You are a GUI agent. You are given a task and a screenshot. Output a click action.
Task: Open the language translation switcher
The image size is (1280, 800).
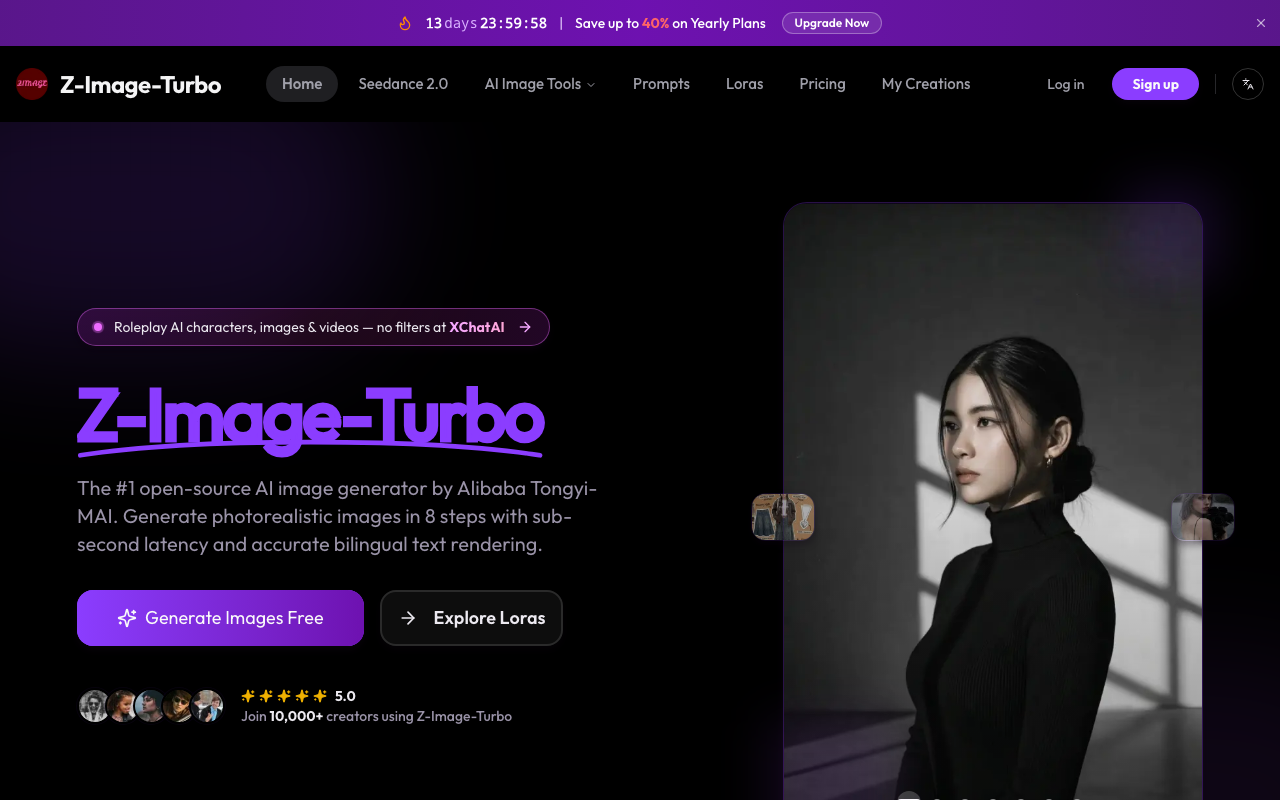[1247, 84]
